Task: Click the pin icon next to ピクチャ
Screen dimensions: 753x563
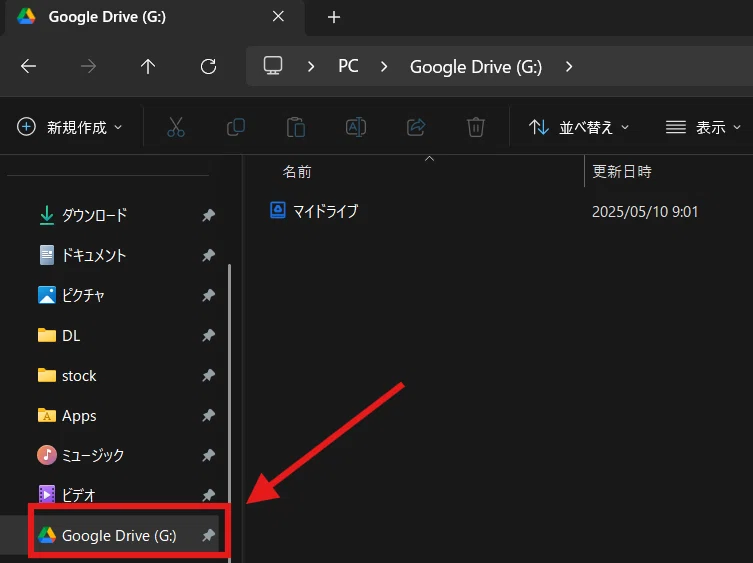Action: [x=208, y=295]
